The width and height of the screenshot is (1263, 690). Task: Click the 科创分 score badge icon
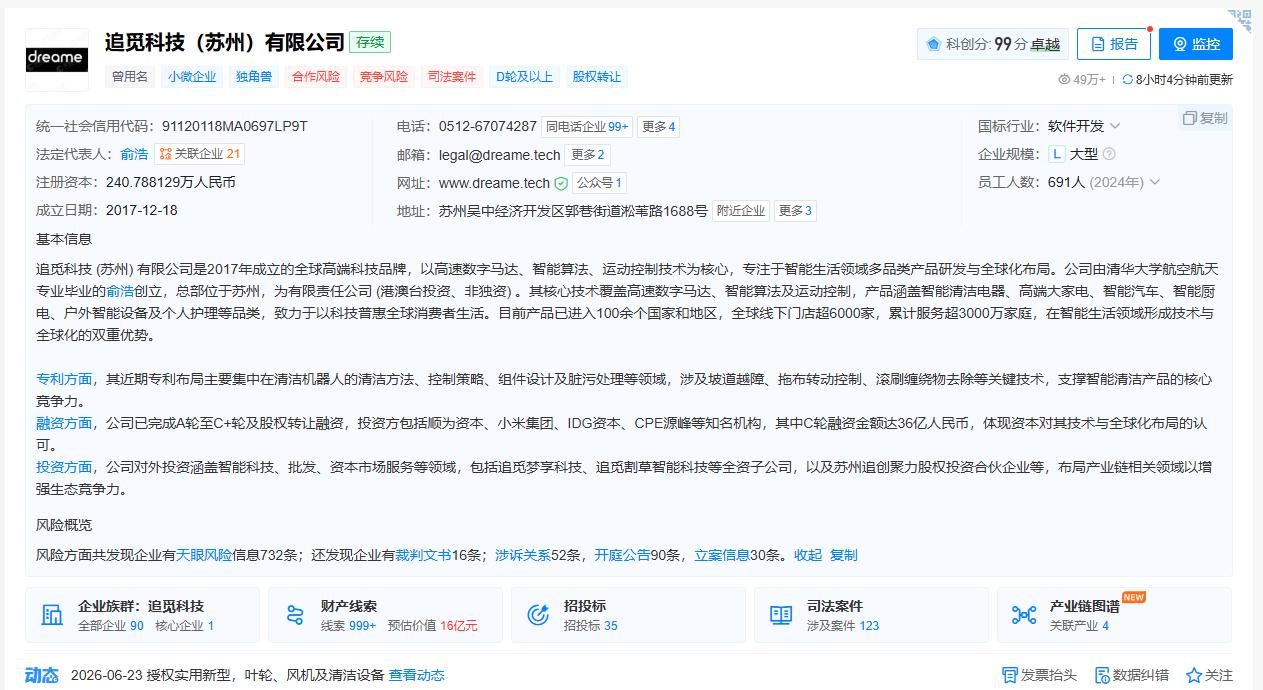tap(933, 44)
